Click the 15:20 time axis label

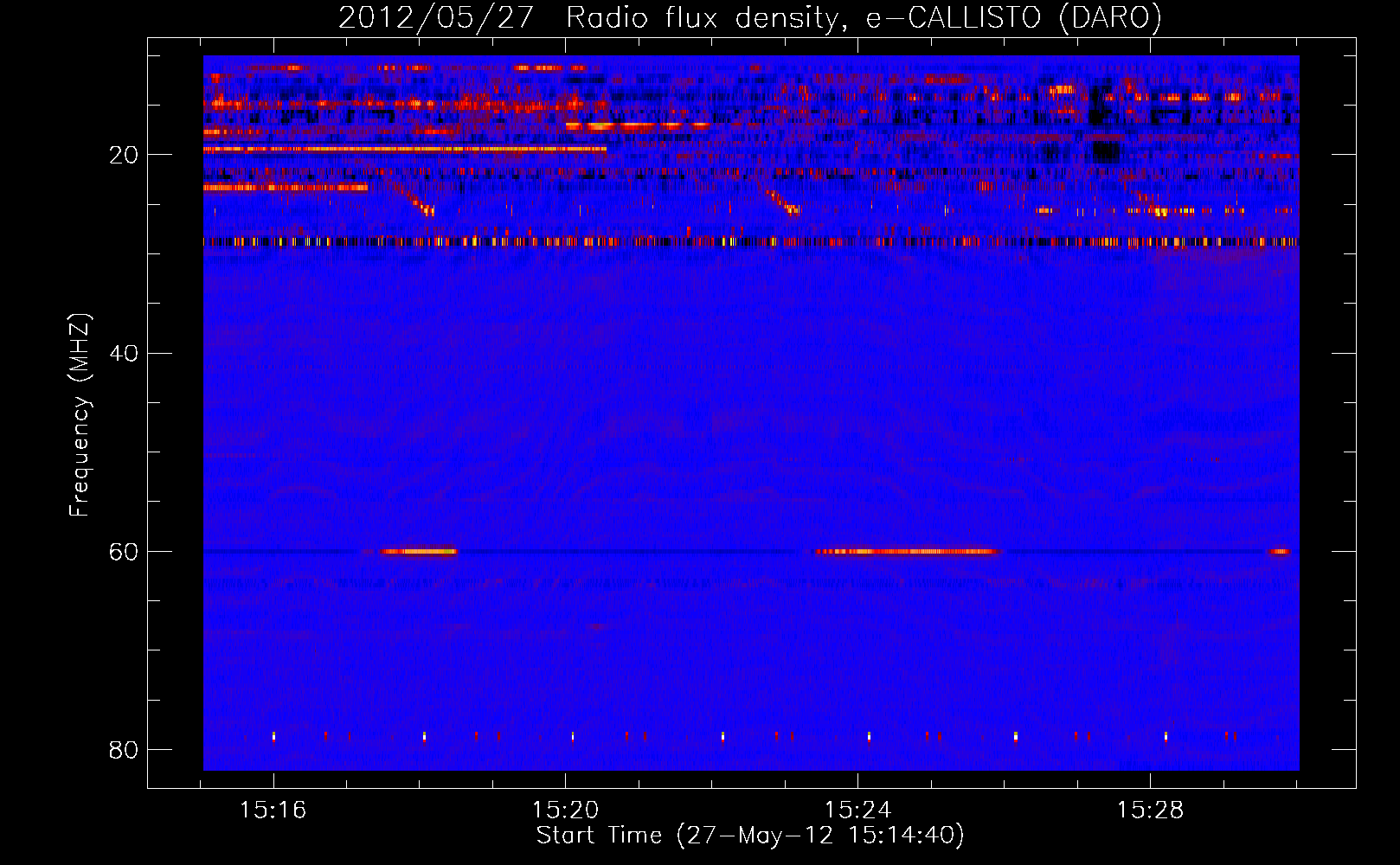point(565,811)
